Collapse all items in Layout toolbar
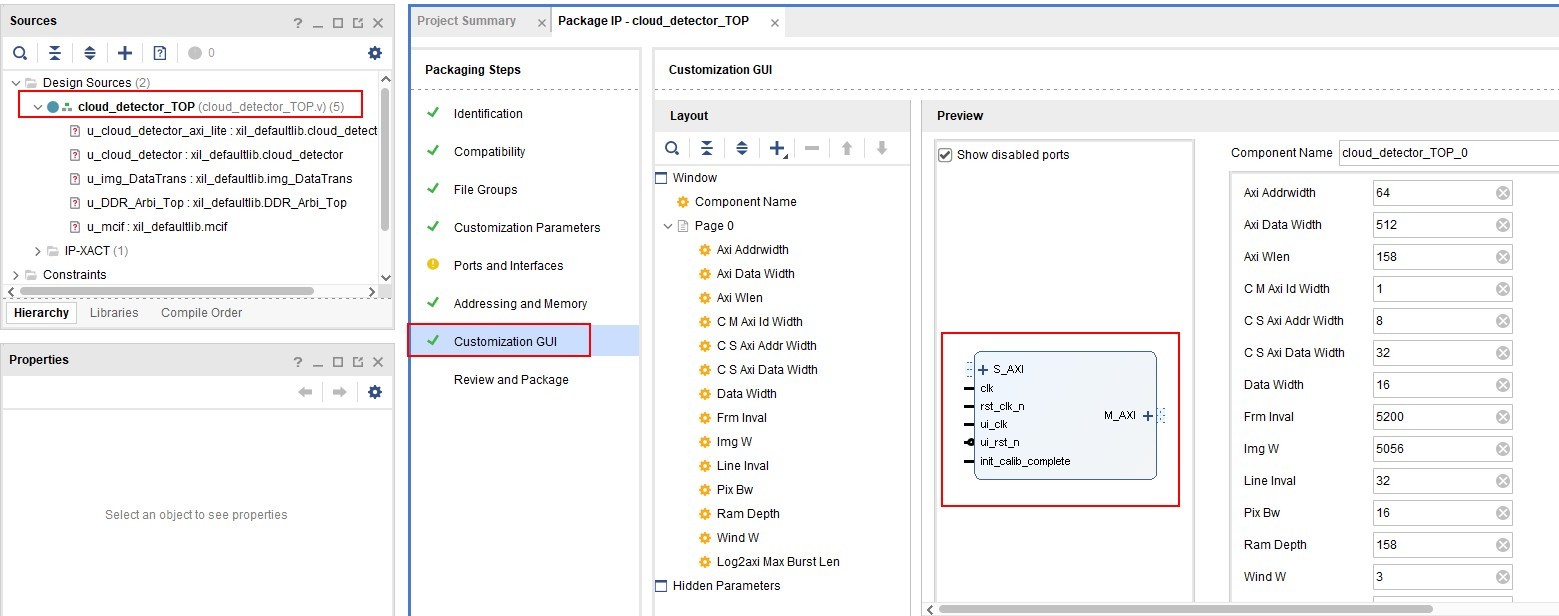This screenshot has height=616, width=1559. point(707,148)
